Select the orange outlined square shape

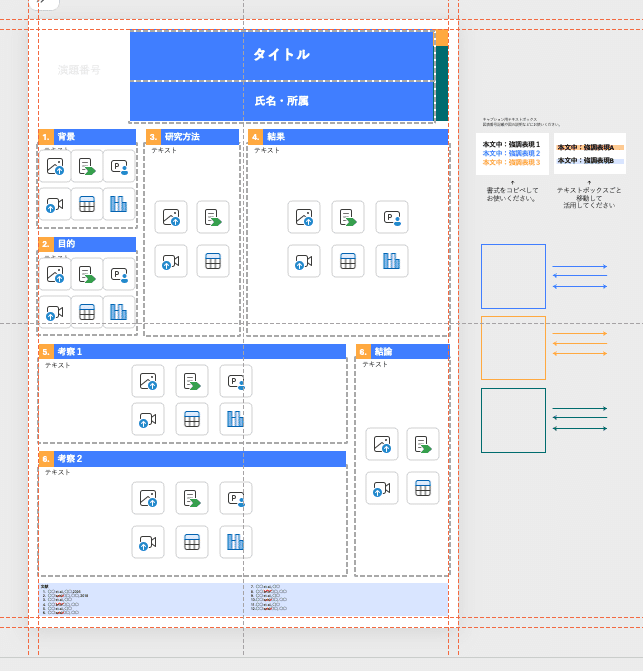pyautogui.click(x=513, y=348)
